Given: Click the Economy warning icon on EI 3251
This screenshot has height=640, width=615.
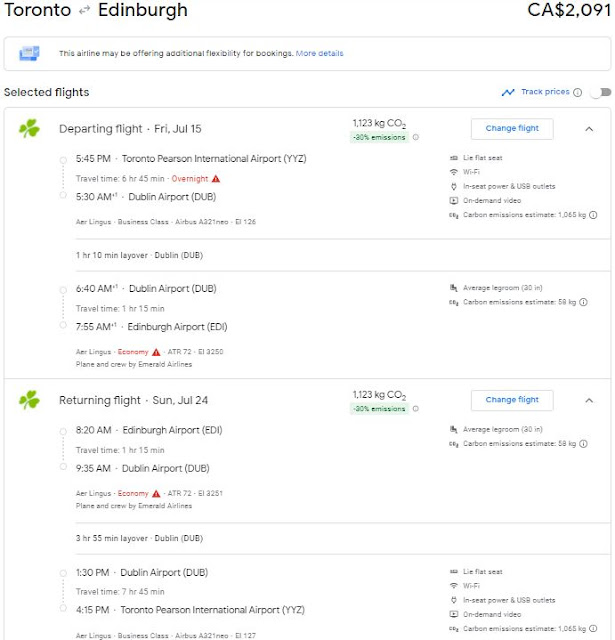Looking at the screenshot, I should coord(156,493).
